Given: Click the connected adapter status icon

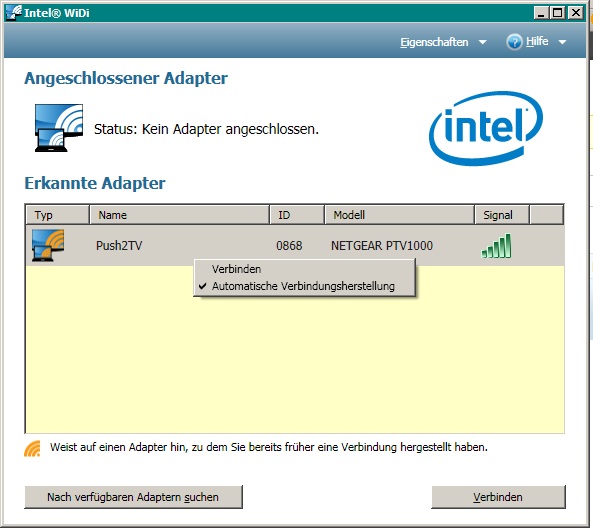Looking at the screenshot, I should [x=59, y=128].
